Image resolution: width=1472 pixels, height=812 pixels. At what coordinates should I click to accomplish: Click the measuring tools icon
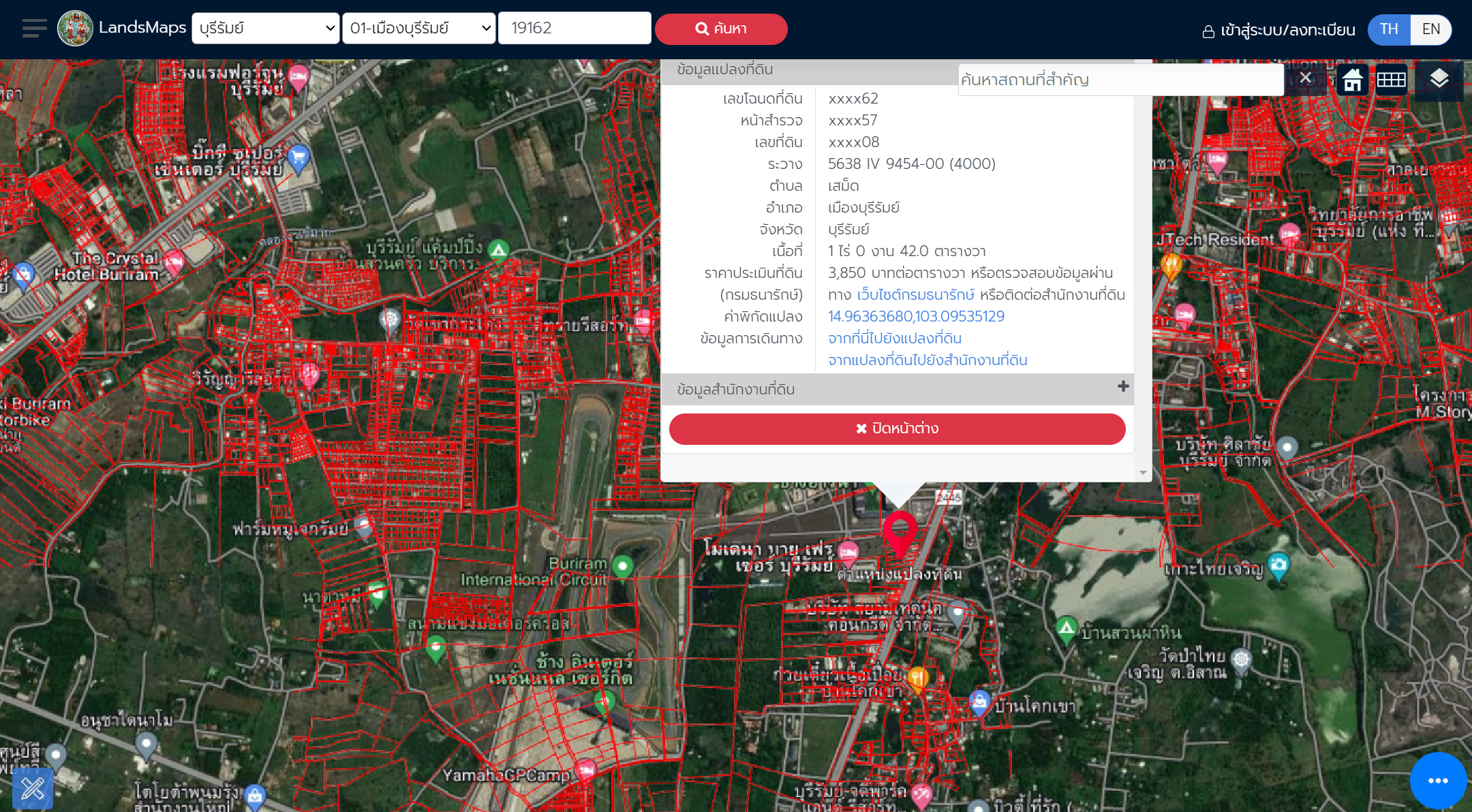point(32,789)
